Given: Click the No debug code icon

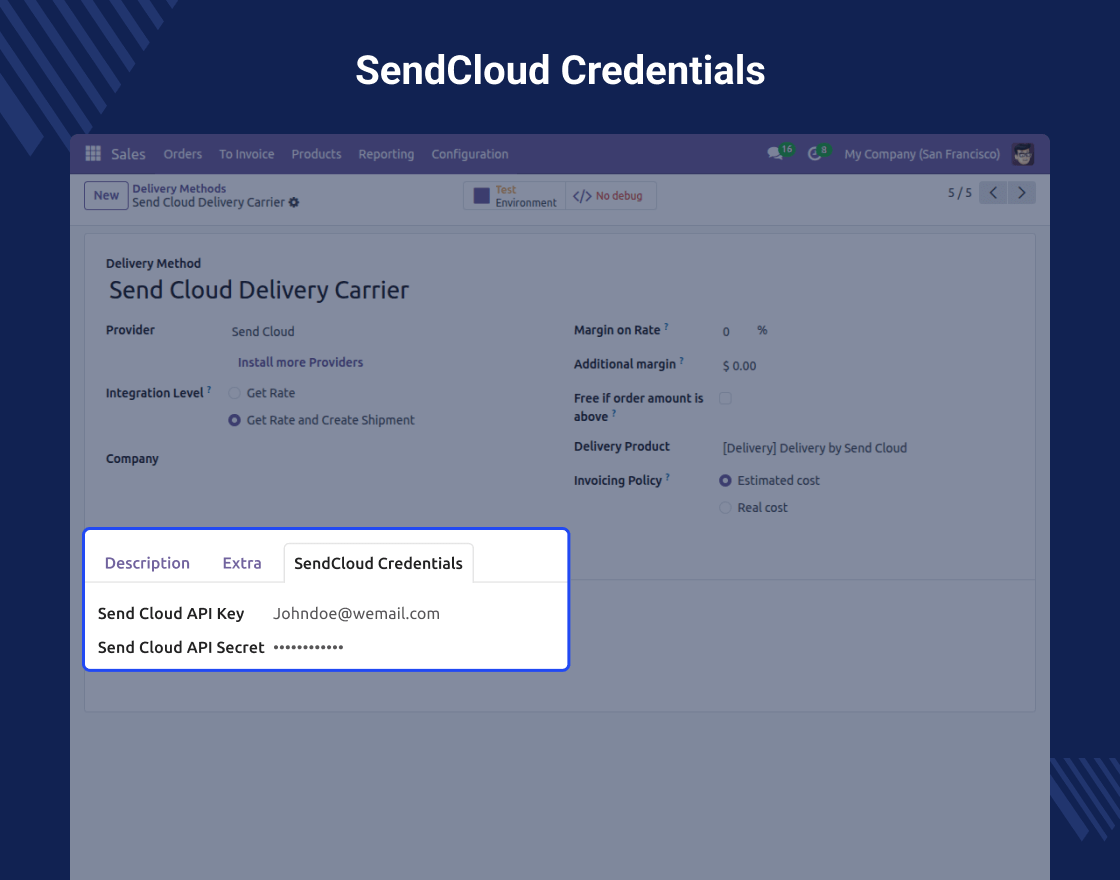Looking at the screenshot, I should click(582, 196).
